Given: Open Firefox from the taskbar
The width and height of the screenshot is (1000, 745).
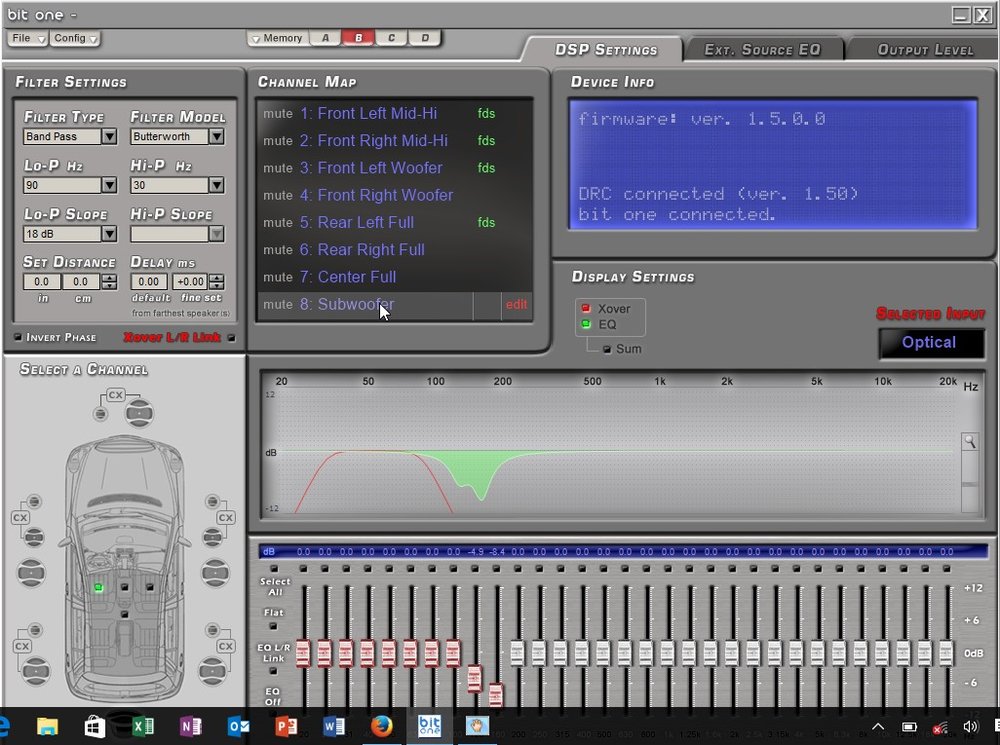Looking at the screenshot, I should [381, 726].
